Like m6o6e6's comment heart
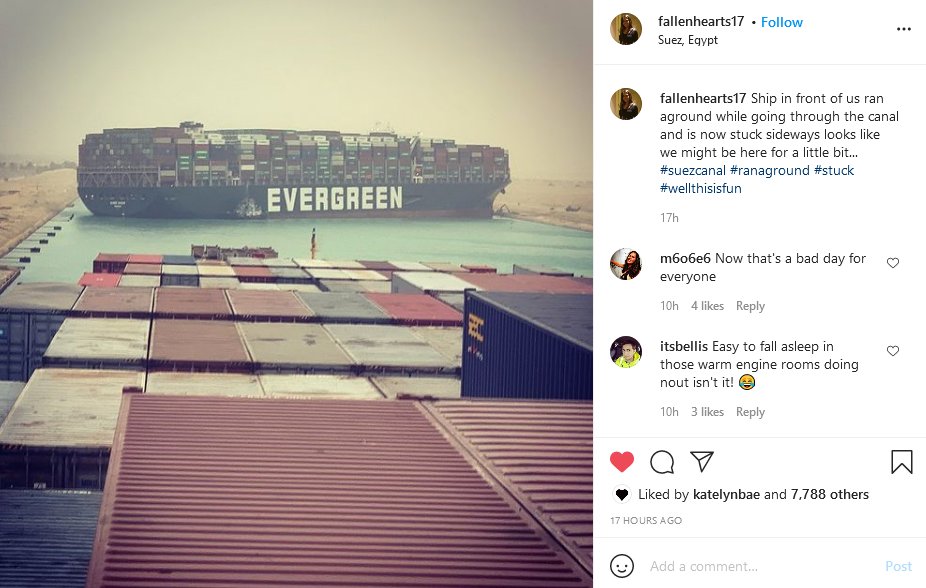The width and height of the screenshot is (926, 588). [893, 263]
